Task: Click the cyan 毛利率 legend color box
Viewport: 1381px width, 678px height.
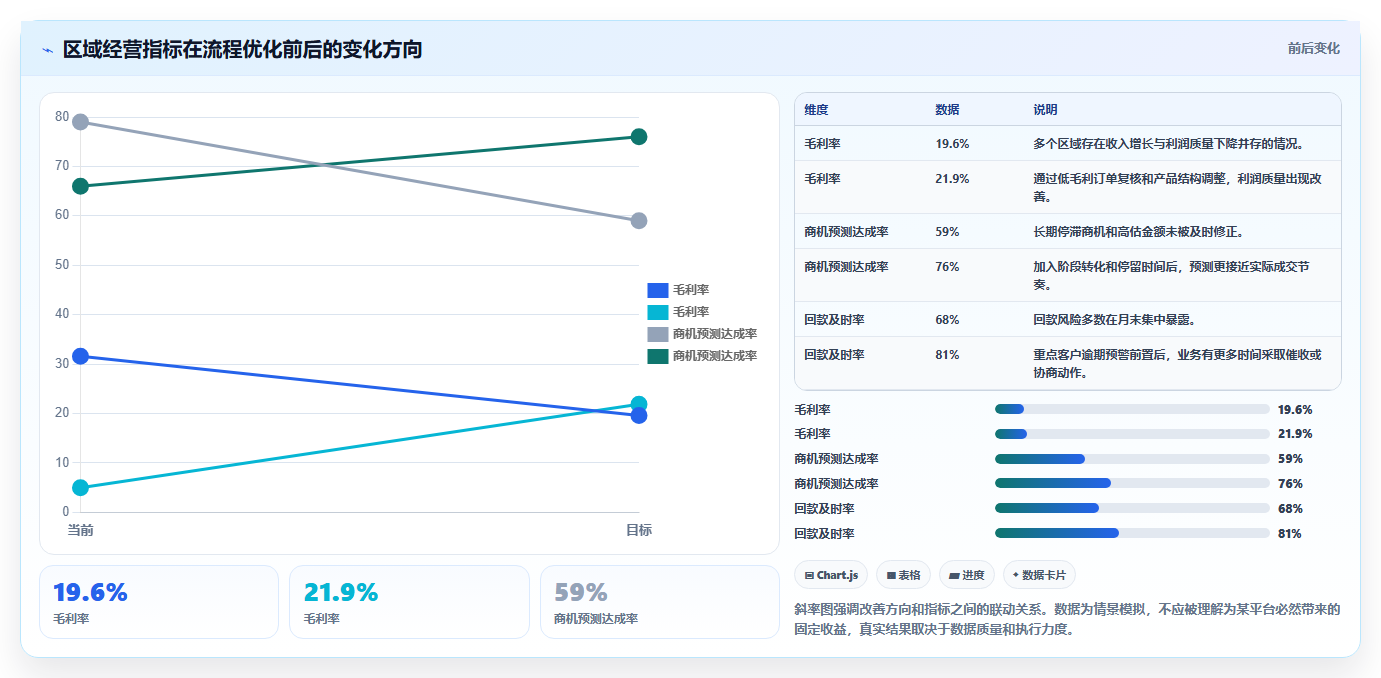Action: click(658, 312)
